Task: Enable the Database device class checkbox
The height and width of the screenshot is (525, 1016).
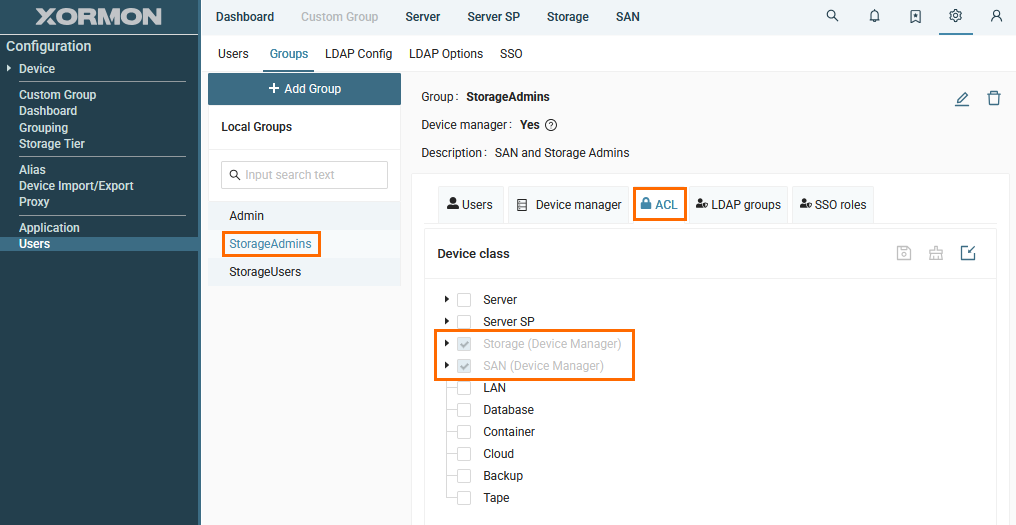Action: coord(464,410)
